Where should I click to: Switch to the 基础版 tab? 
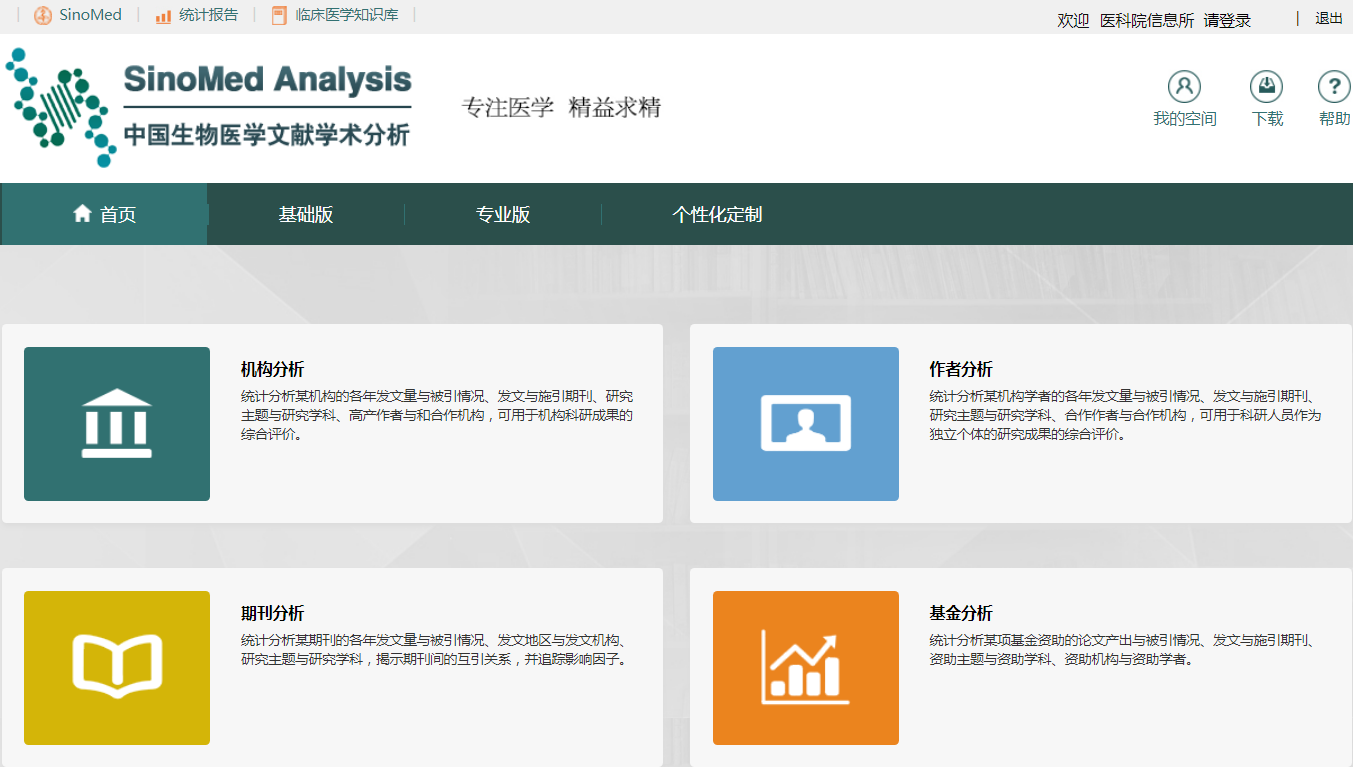tap(305, 215)
